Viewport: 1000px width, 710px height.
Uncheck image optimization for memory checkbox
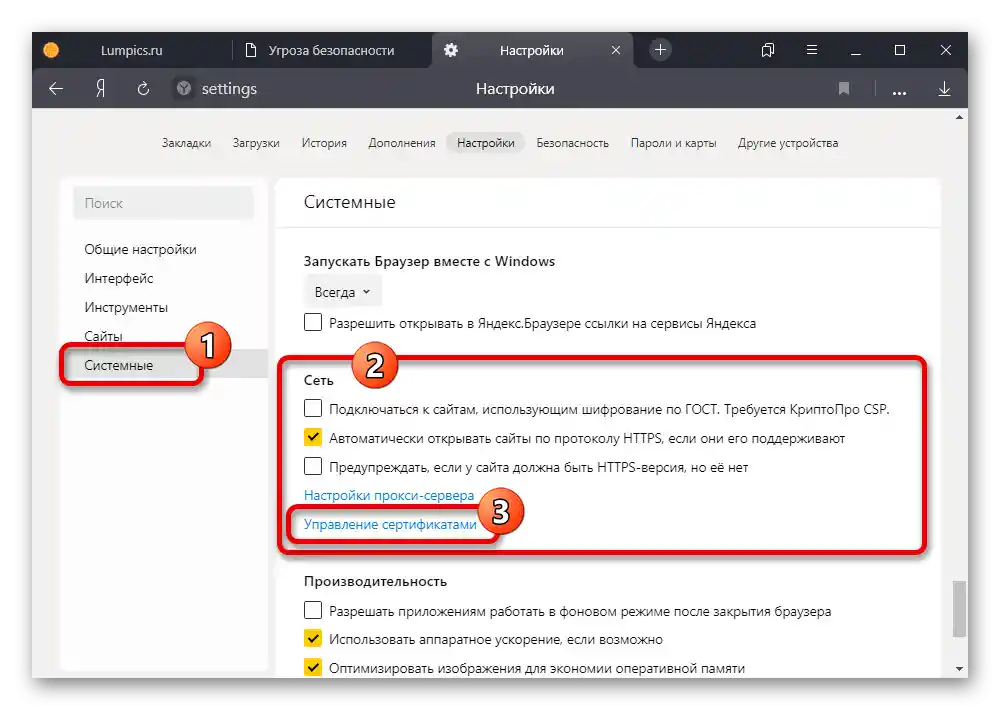pyautogui.click(x=312, y=667)
